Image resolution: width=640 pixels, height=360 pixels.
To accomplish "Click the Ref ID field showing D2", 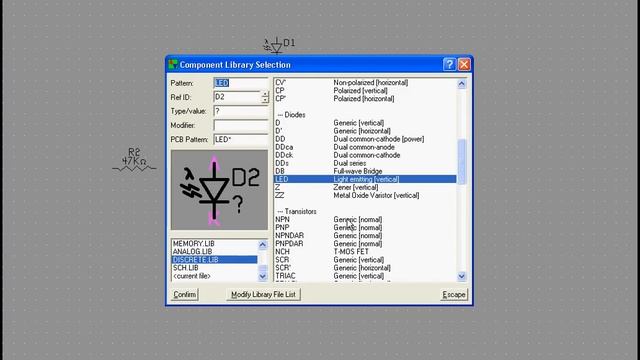I will [x=237, y=97].
